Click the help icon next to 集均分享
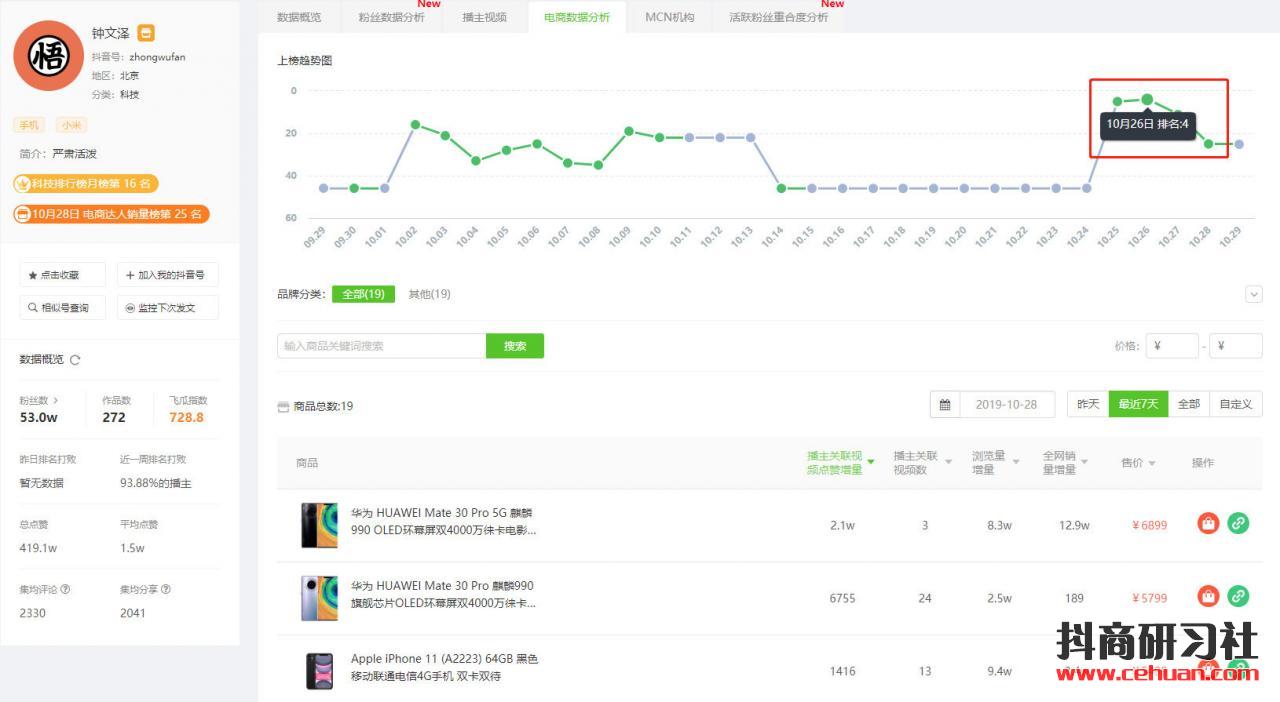Image resolution: width=1280 pixels, height=702 pixels. coord(165,590)
